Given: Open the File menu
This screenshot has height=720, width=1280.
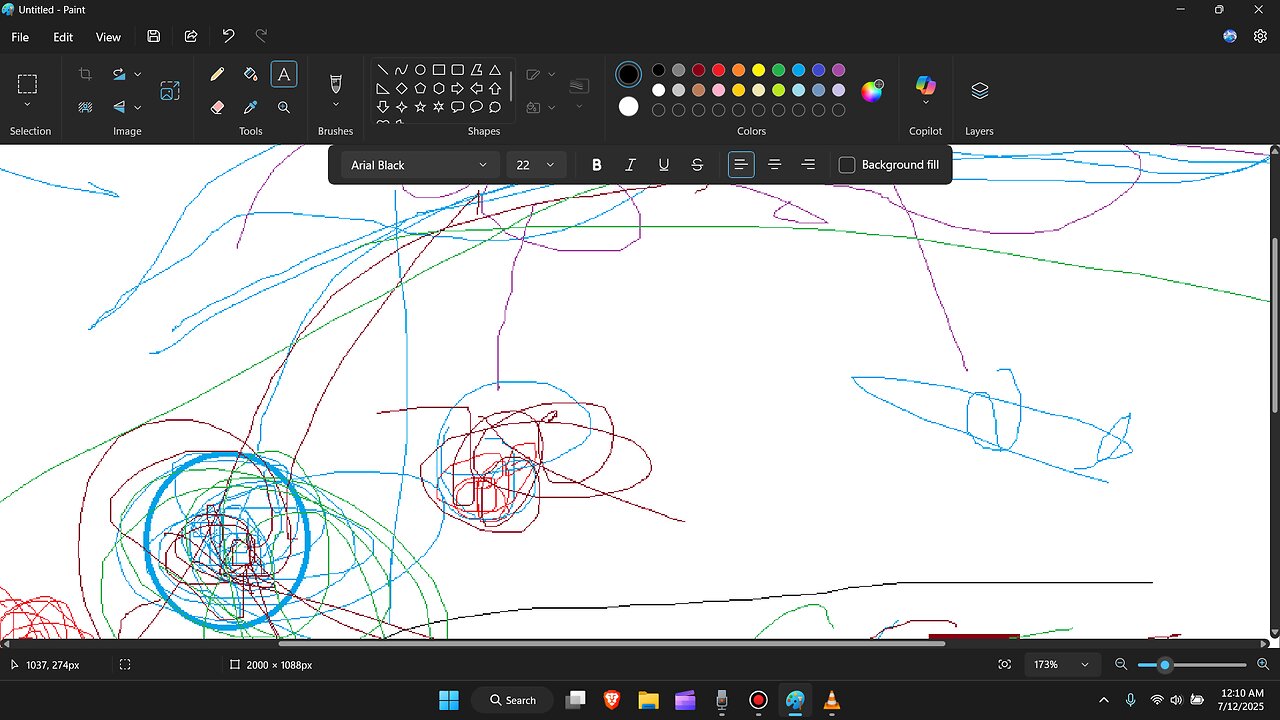Looking at the screenshot, I should click(x=20, y=37).
